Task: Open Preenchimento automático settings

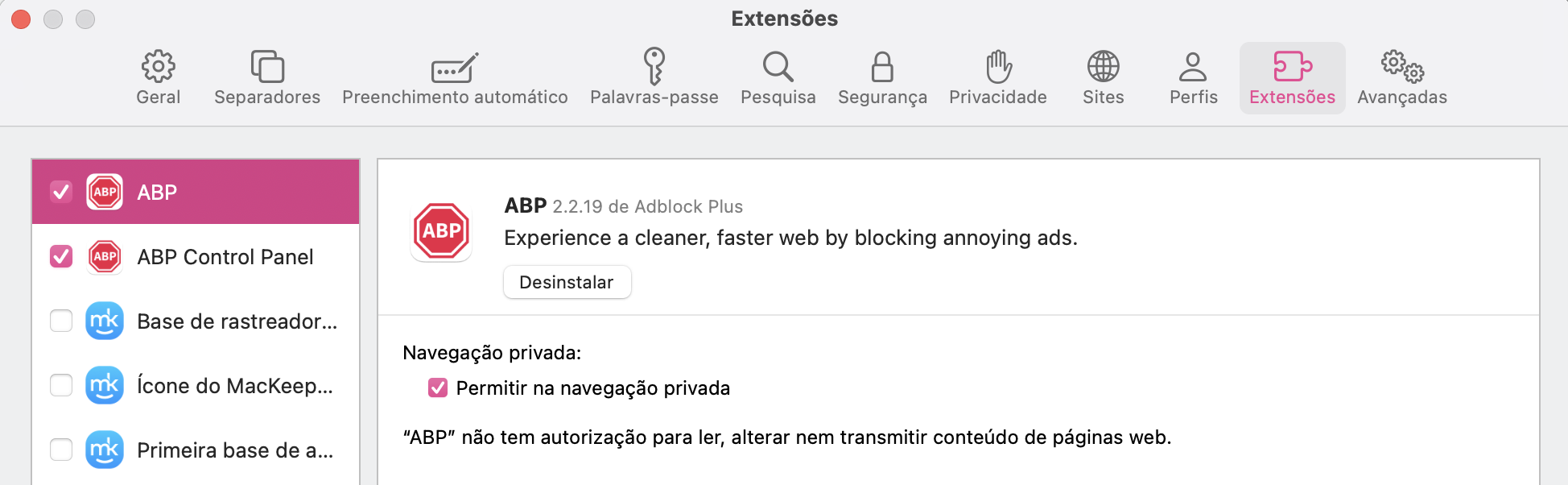Action: pos(455,77)
